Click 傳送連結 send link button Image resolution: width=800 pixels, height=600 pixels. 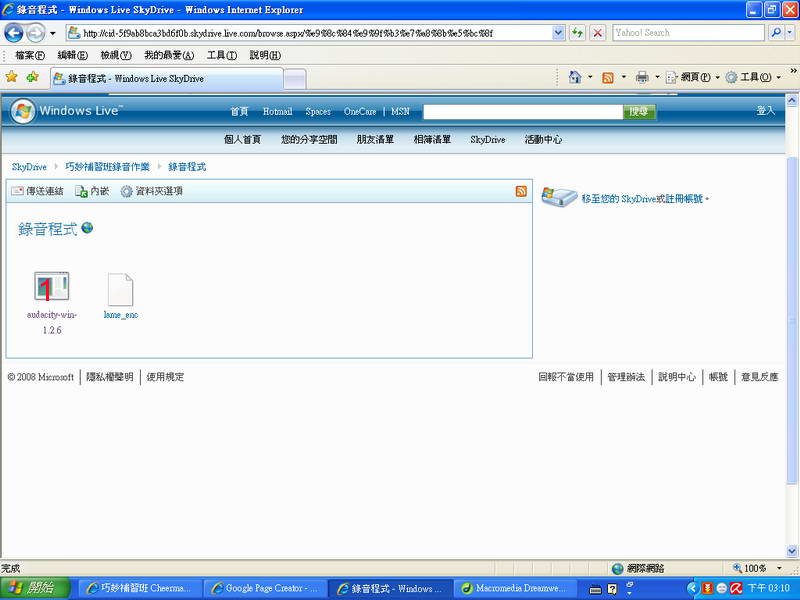coord(37,191)
